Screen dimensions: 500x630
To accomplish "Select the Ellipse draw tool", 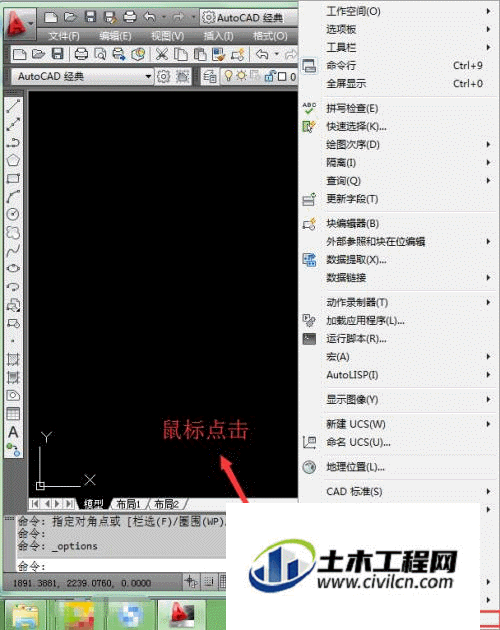I will [x=13, y=268].
